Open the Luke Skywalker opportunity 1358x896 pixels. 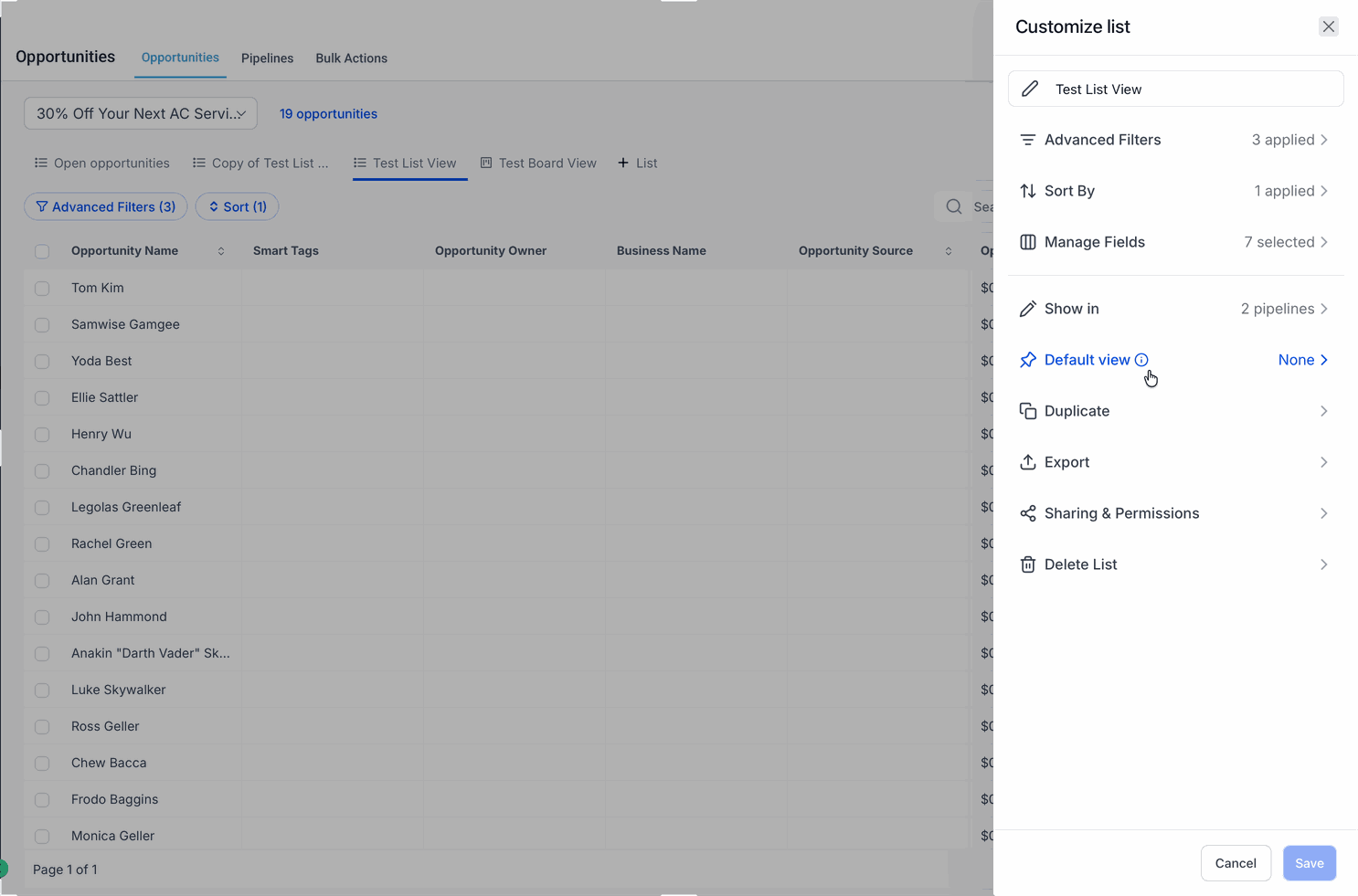[x=119, y=690]
